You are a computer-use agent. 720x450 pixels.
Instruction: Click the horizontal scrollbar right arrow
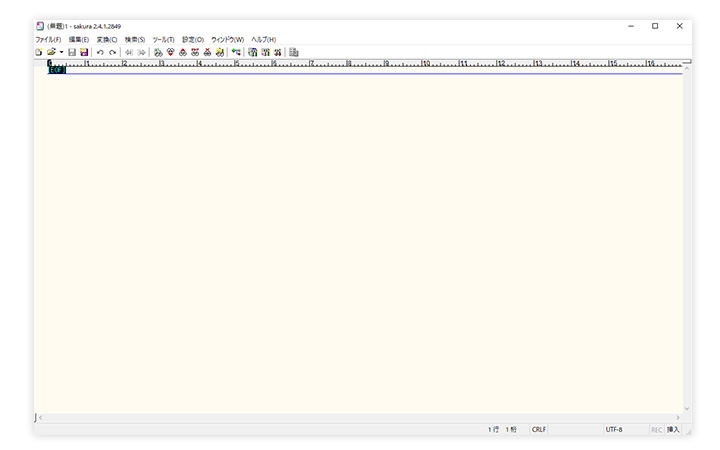[677, 417]
